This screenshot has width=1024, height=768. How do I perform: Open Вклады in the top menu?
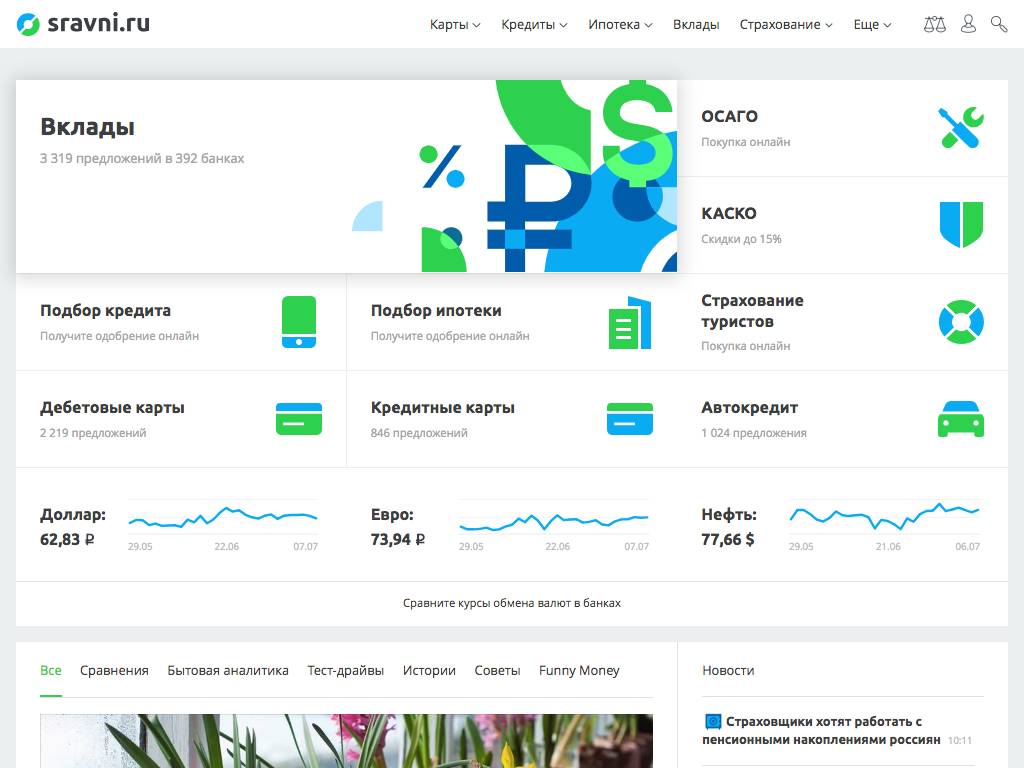pos(696,24)
